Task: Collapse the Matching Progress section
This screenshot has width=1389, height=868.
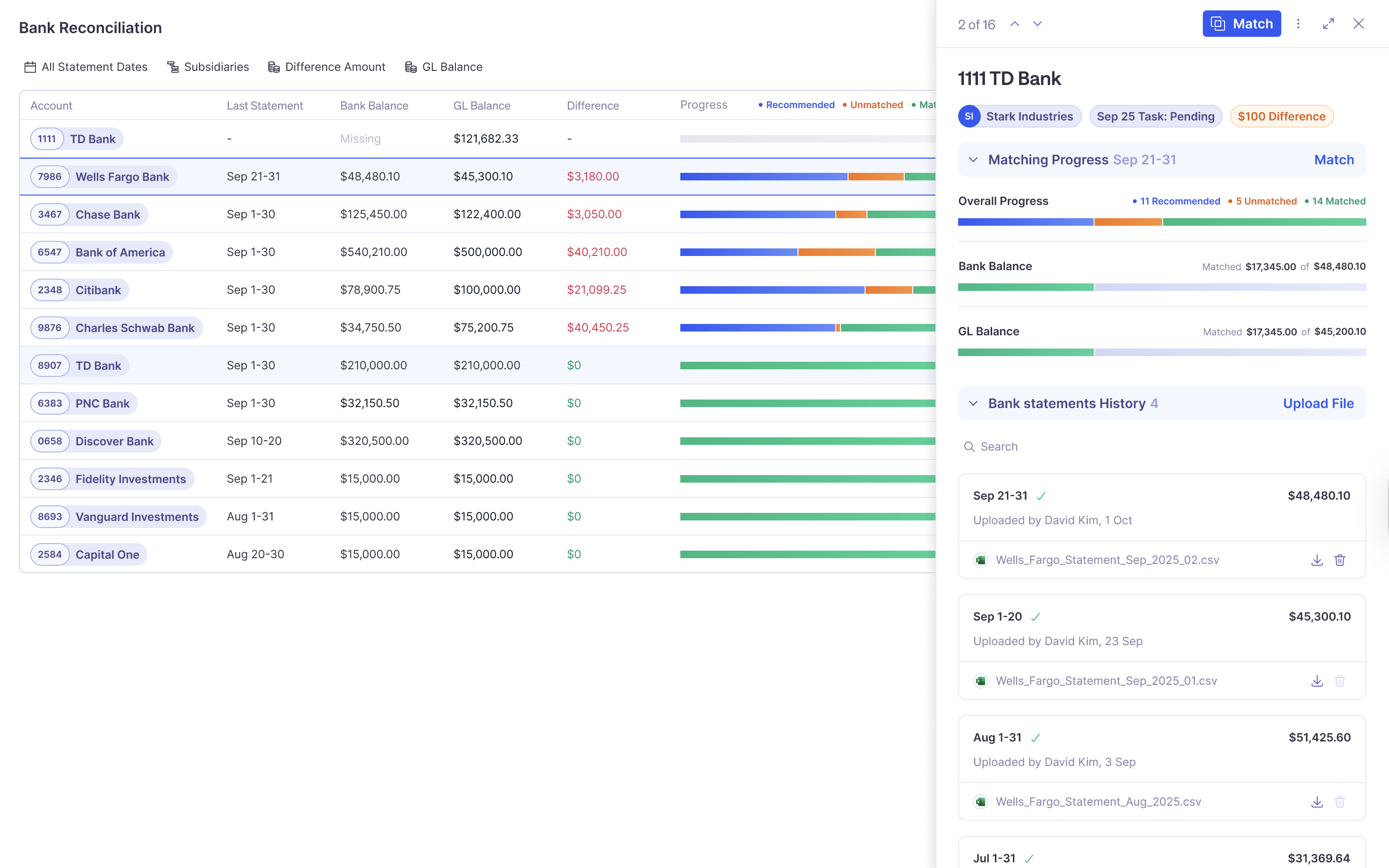Action: [973, 160]
